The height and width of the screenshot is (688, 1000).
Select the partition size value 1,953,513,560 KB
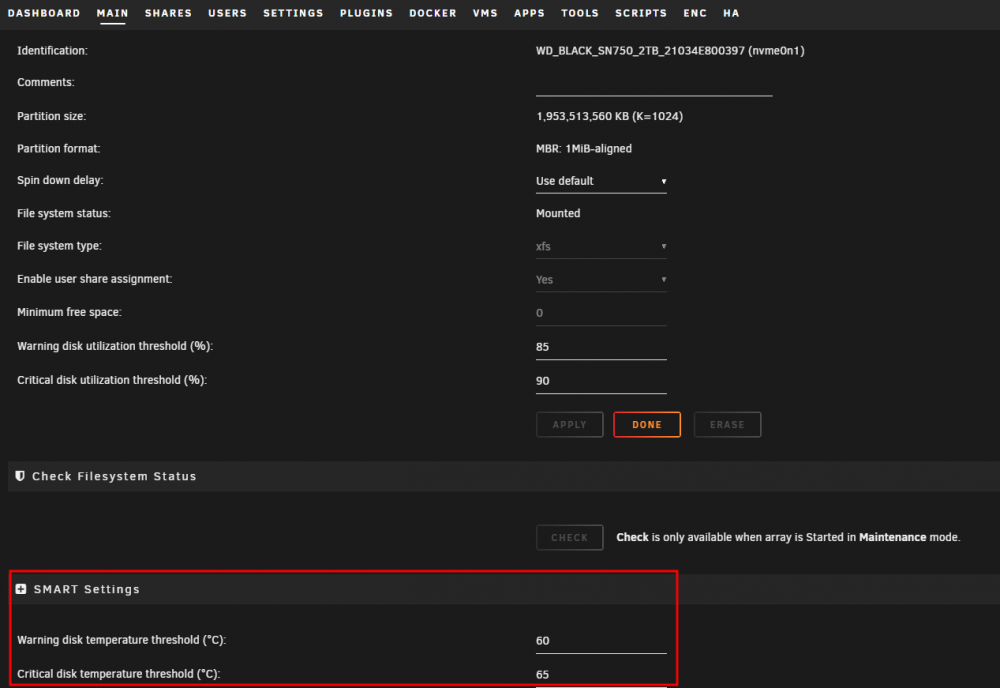tap(609, 116)
